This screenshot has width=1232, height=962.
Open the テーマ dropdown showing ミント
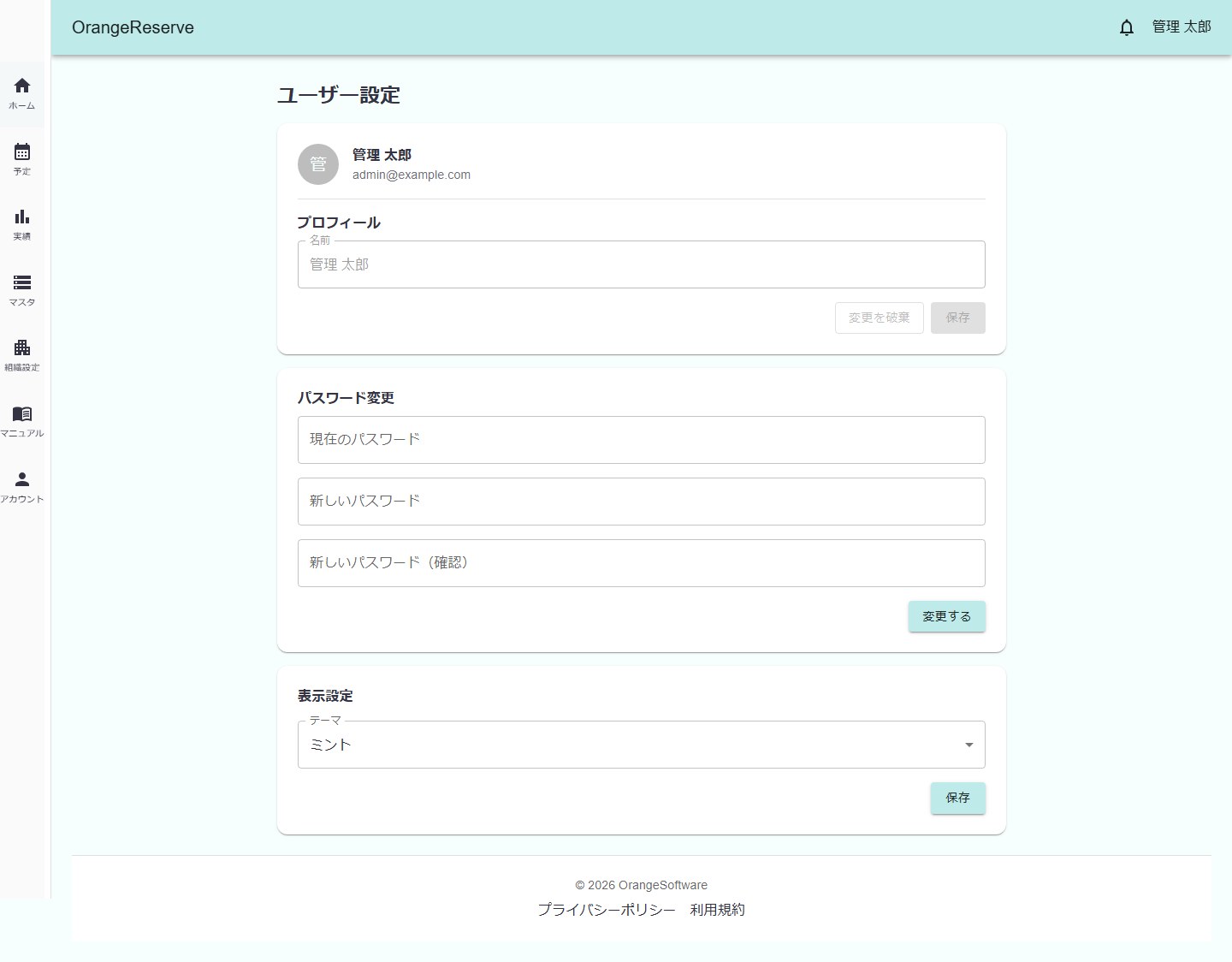tap(642, 745)
